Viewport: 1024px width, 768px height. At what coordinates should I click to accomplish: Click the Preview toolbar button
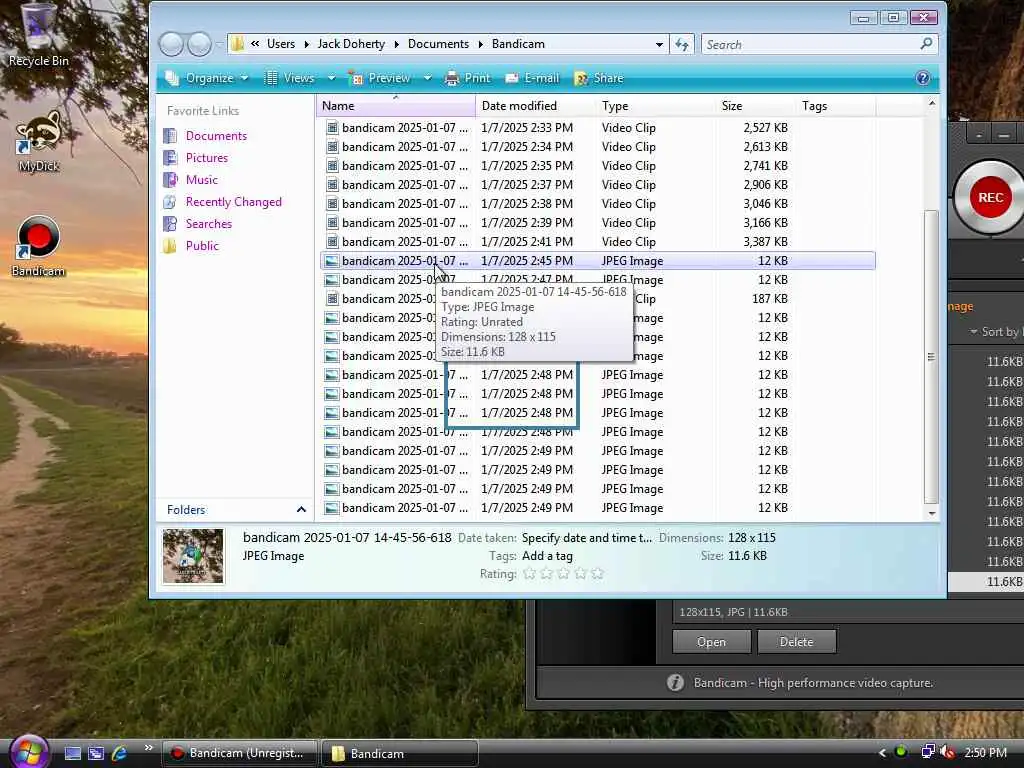tap(380, 78)
